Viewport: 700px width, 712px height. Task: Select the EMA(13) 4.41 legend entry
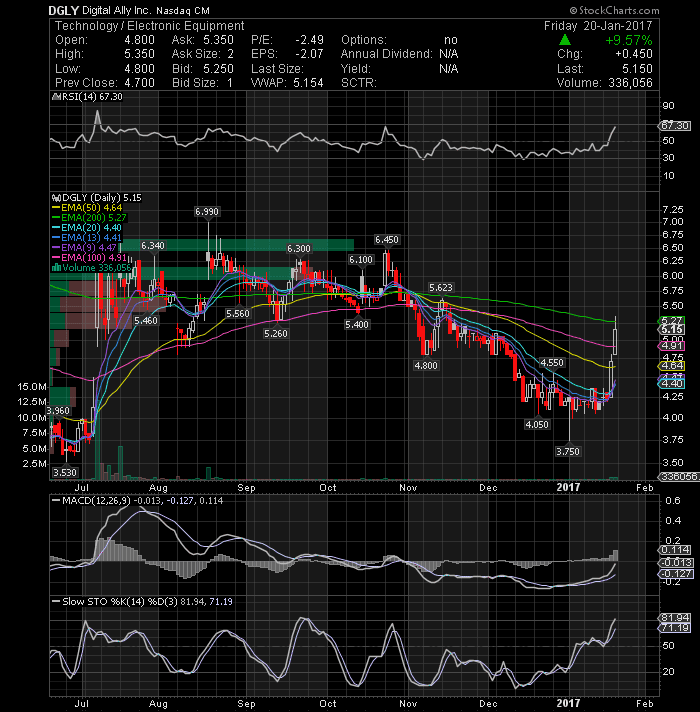[x=87, y=237]
